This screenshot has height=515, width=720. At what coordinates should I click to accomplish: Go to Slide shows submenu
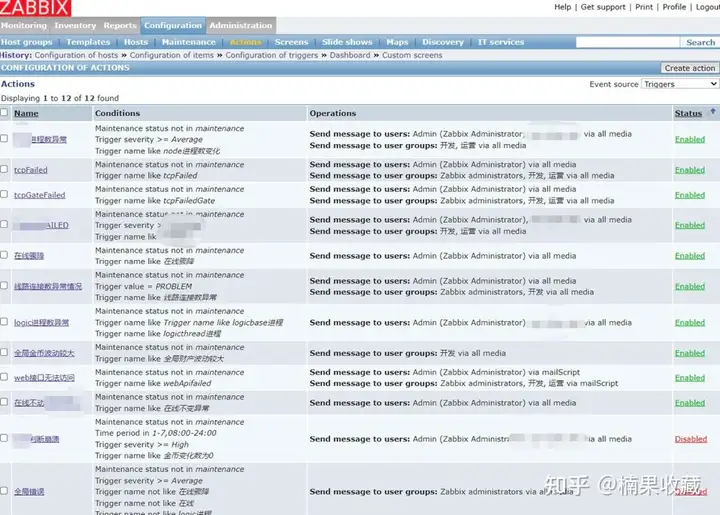click(347, 42)
